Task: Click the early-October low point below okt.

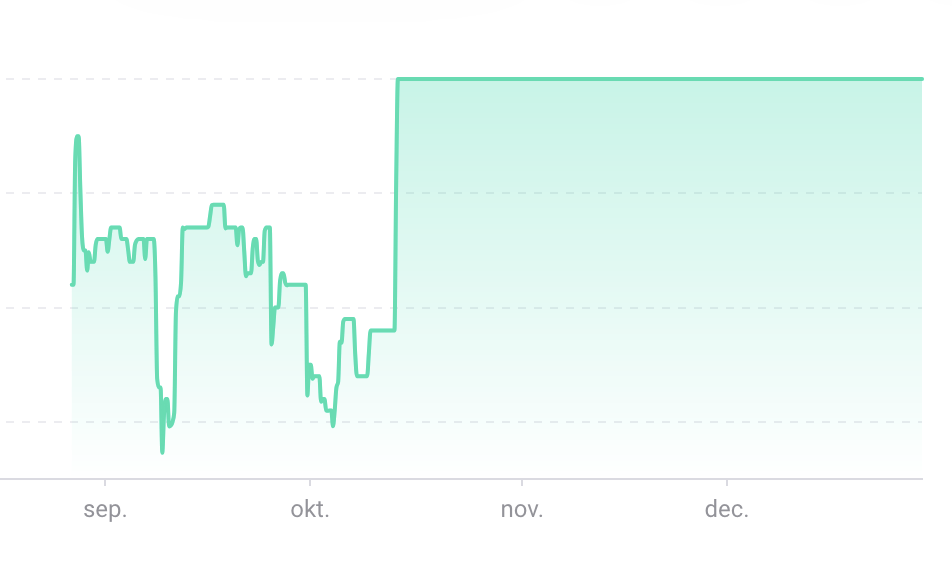Action: [333, 424]
